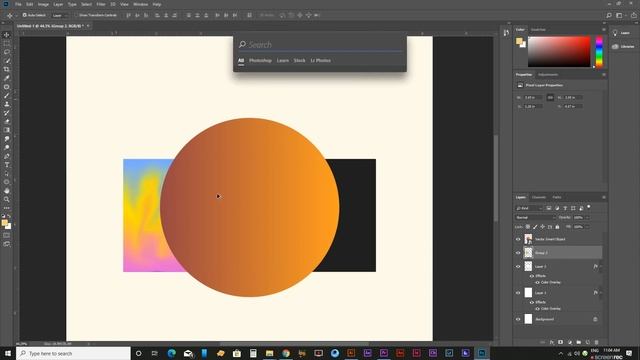
Task: Toggle Show Transform Controls checkbox
Action: (76, 15)
